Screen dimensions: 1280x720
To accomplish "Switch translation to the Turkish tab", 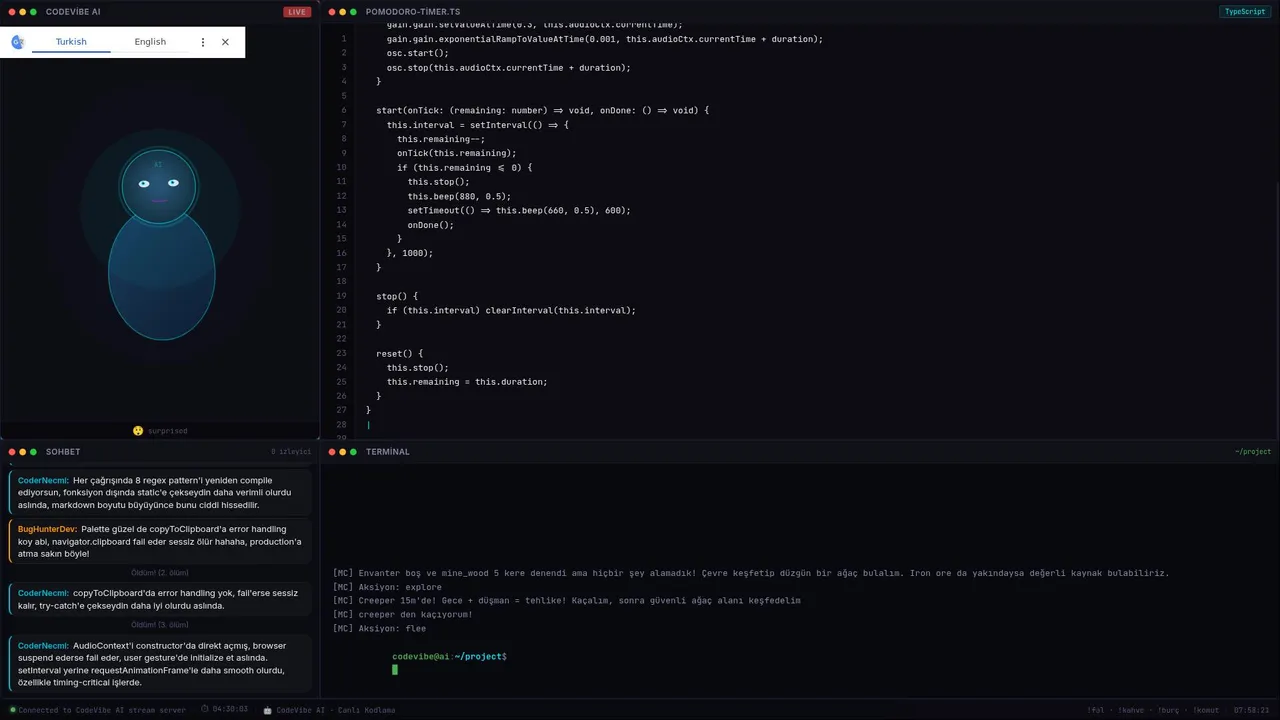I will coord(71,42).
